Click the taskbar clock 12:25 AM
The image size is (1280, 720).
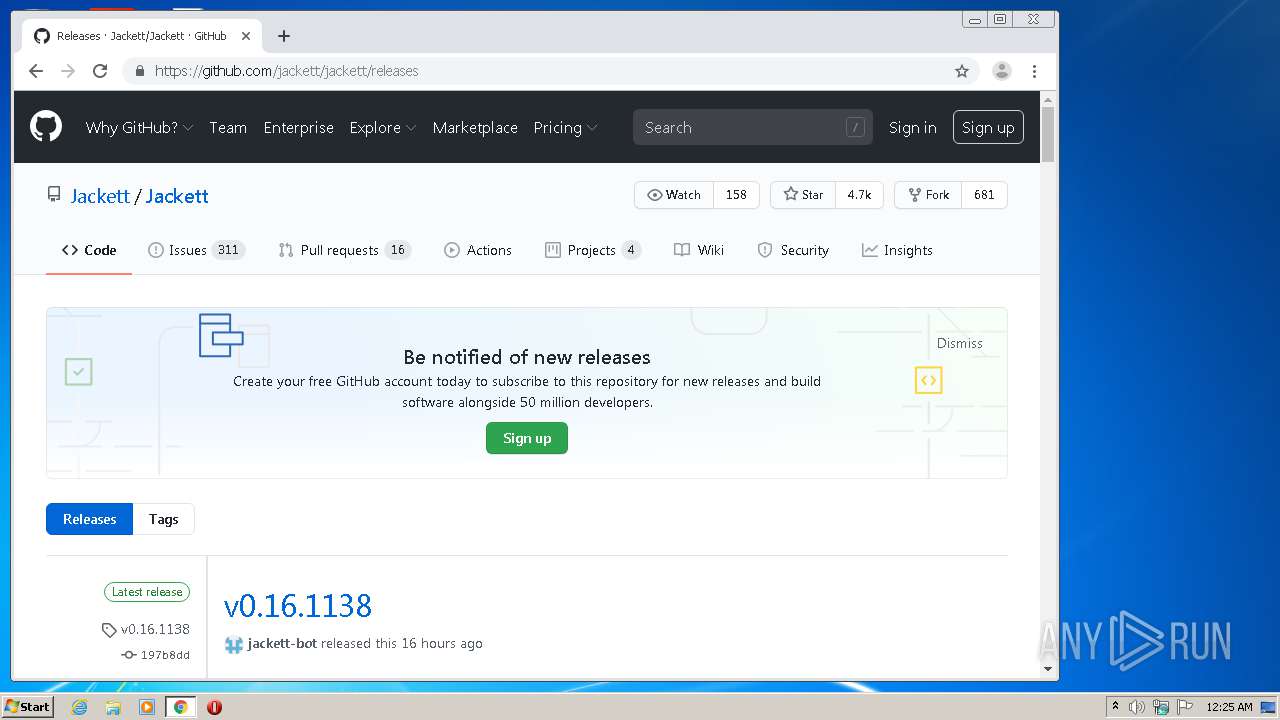click(x=1229, y=707)
